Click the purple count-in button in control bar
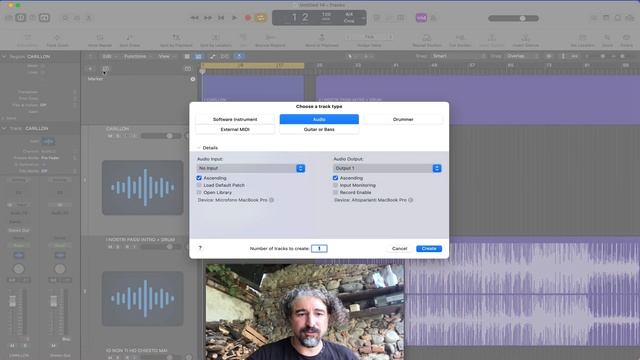The height and width of the screenshot is (360, 640). pyautogui.click(x=421, y=18)
